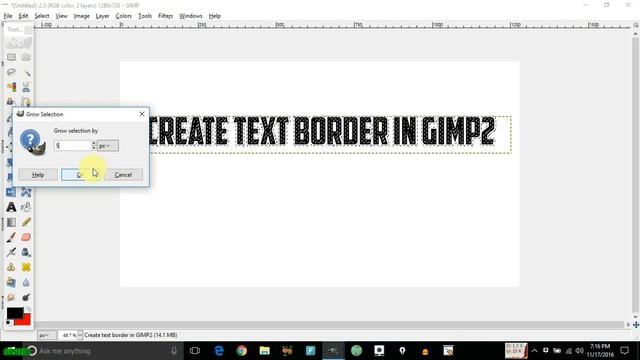Select the Smudge tool
Image resolution: width=640 pixels, height=360 pixels.
11,297
